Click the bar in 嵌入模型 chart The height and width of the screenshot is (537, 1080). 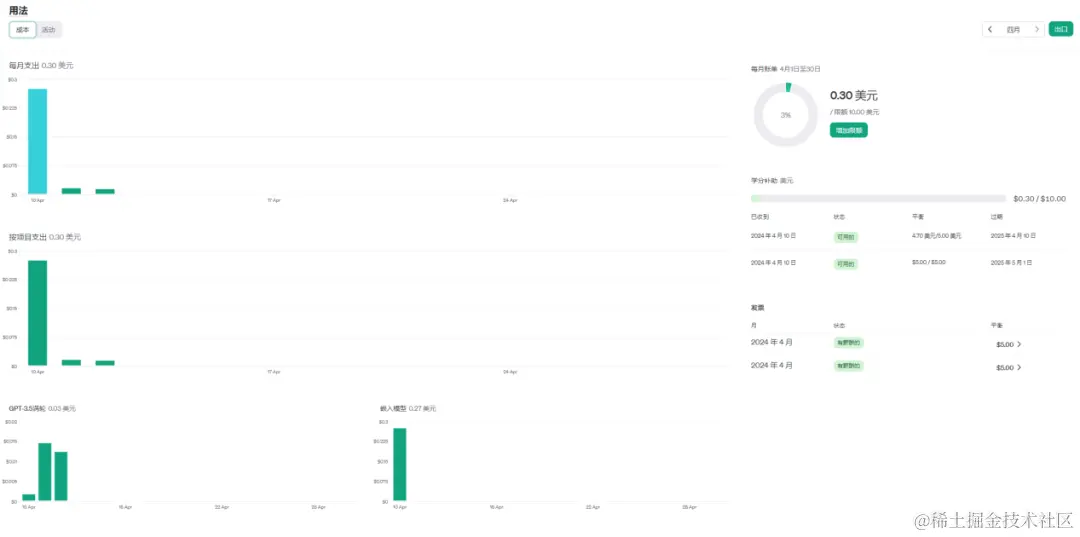[399, 464]
